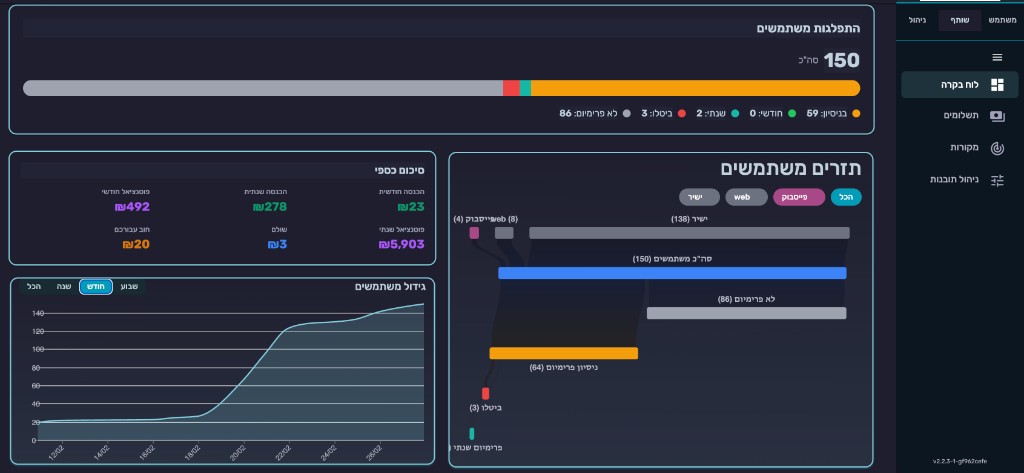Switch to the שותף tab
1024x473 pixels.
pos(960,20)
